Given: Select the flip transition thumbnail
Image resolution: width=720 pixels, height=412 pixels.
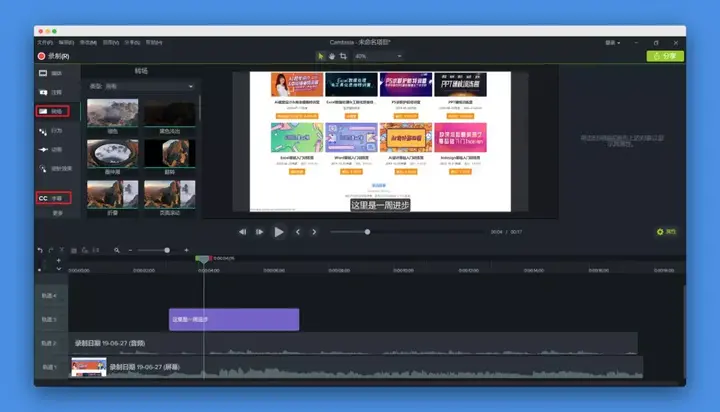Looking at the screenshot, I should (x=169, y=153).
